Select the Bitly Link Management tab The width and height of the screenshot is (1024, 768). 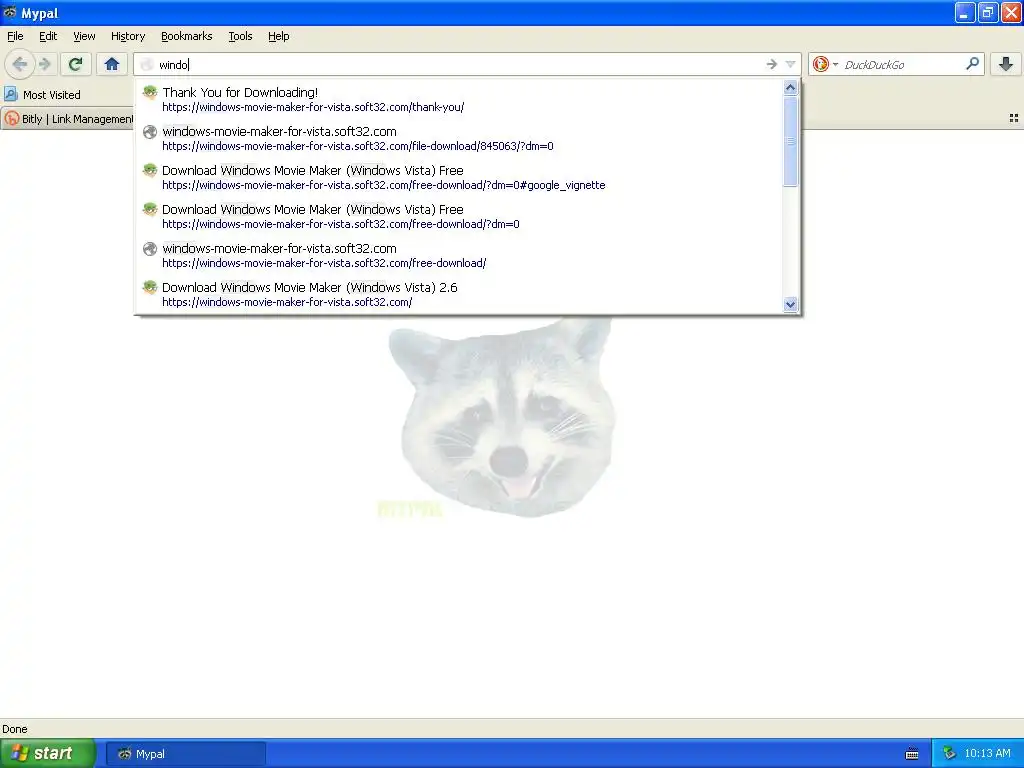[68, 119]
